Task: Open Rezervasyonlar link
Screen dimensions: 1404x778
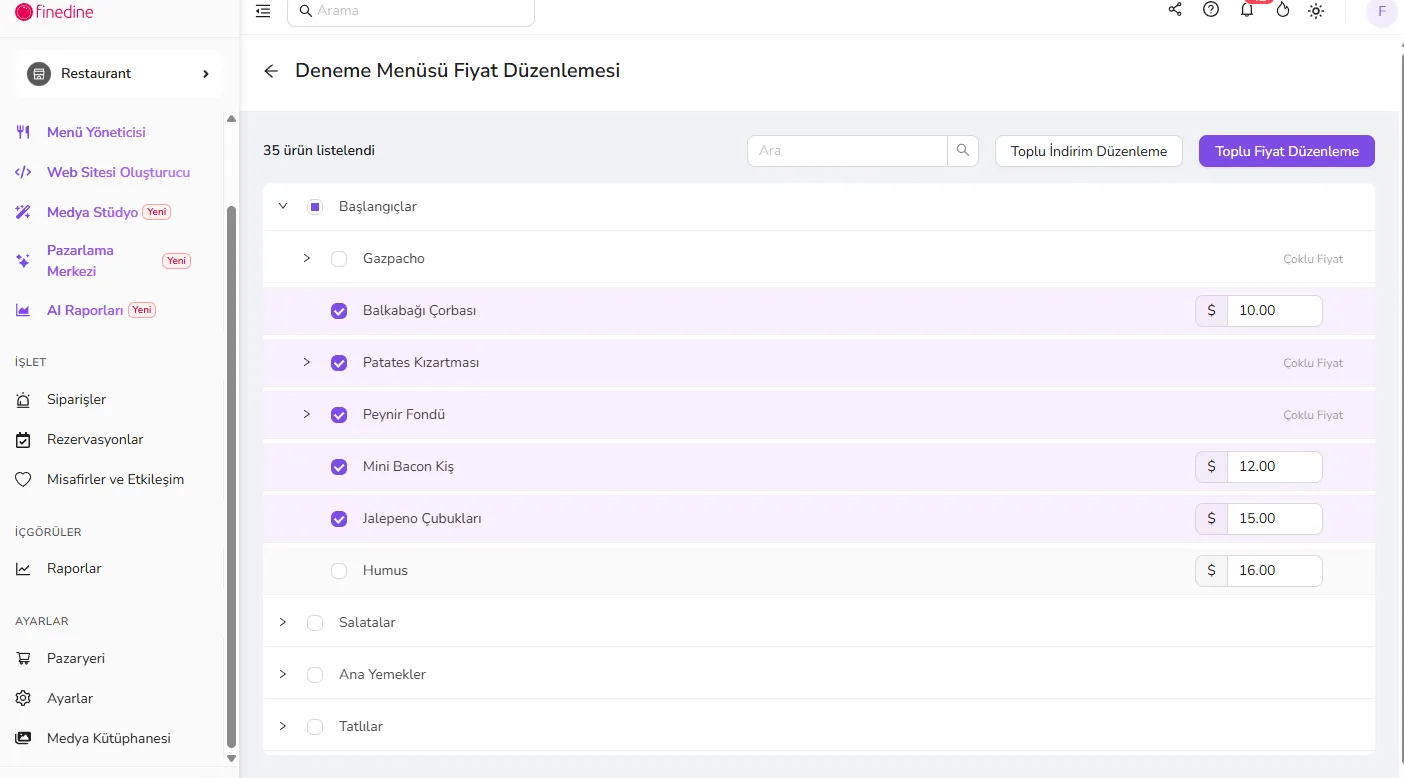Action: [95, 440]
